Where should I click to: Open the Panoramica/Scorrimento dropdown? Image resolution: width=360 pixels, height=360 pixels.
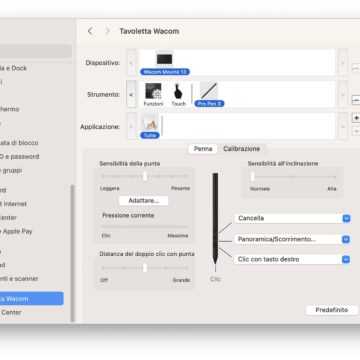292,239
